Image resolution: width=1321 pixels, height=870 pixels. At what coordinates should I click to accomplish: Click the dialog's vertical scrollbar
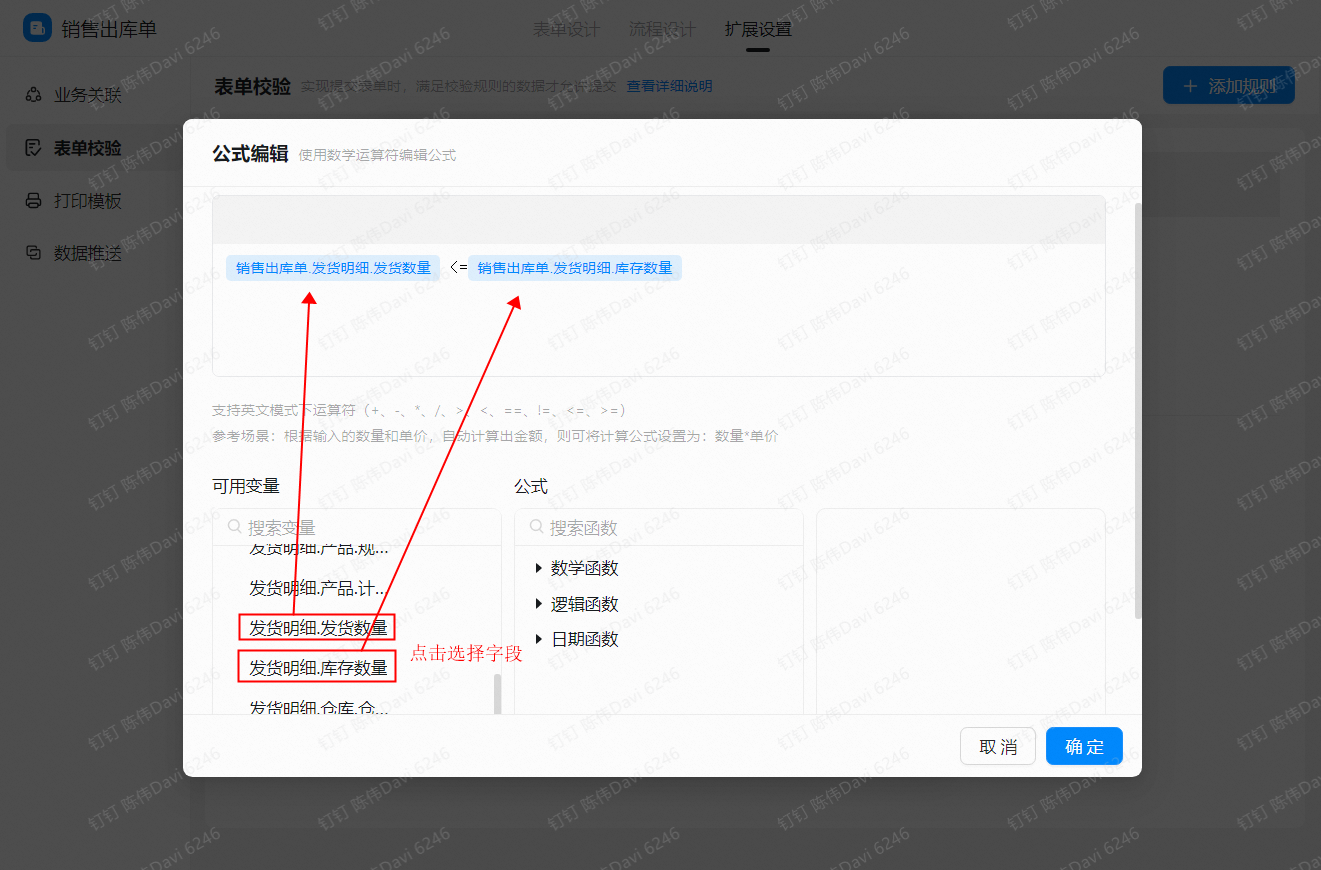pyautogui.click(x=1137, y=410)
